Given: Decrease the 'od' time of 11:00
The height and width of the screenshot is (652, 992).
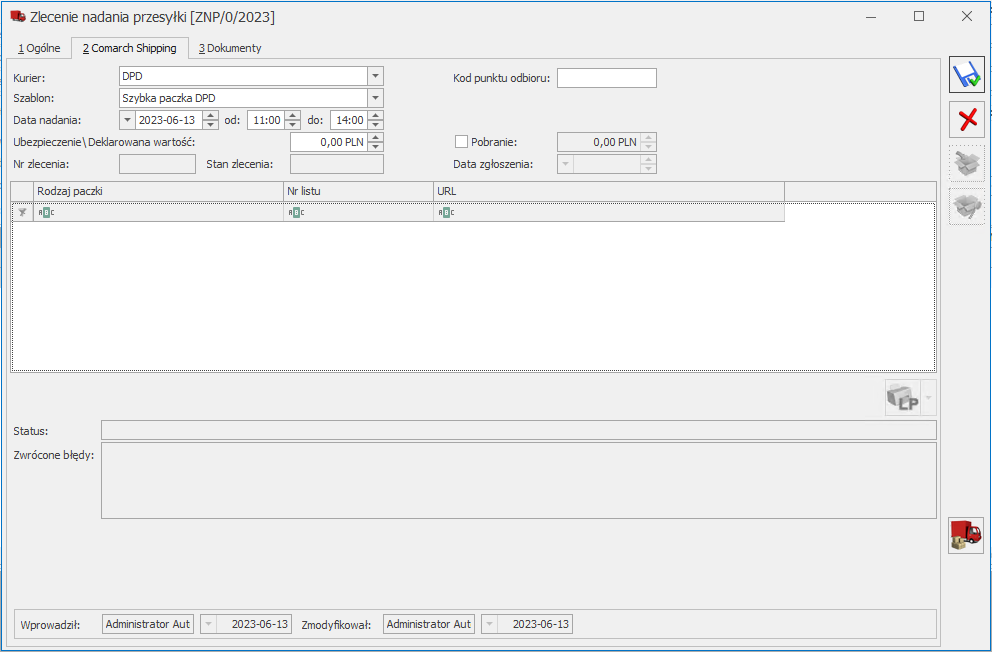Looking at the screenshot, I should click(292, 125).
